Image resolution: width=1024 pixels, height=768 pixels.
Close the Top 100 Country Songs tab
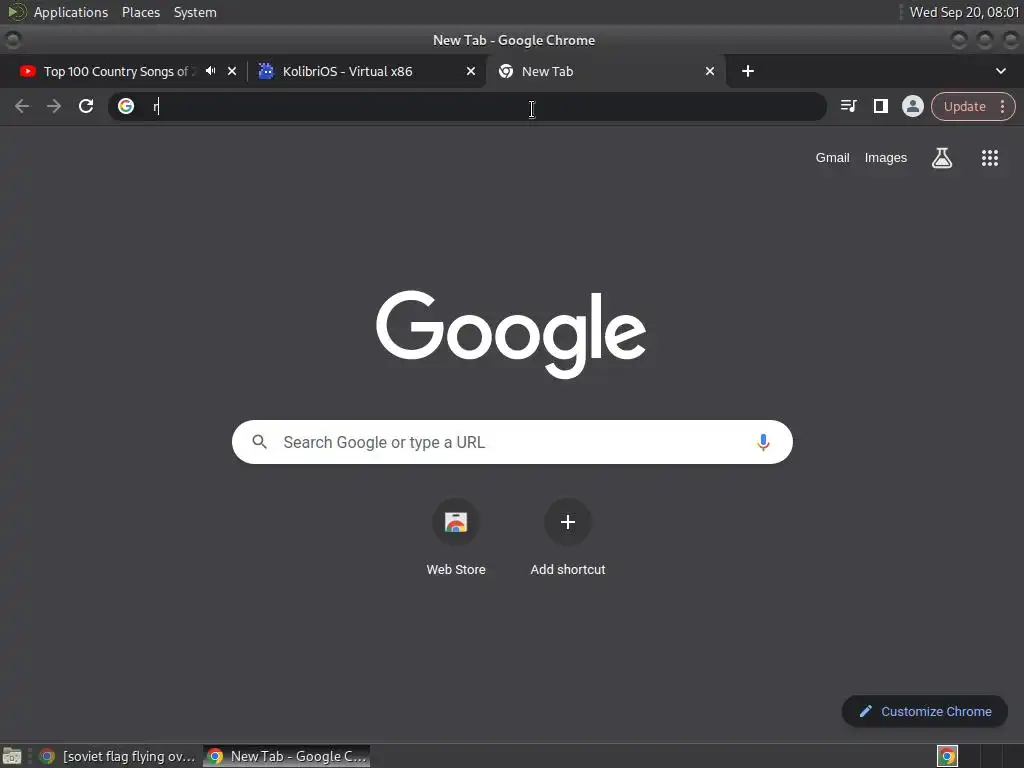232,71
